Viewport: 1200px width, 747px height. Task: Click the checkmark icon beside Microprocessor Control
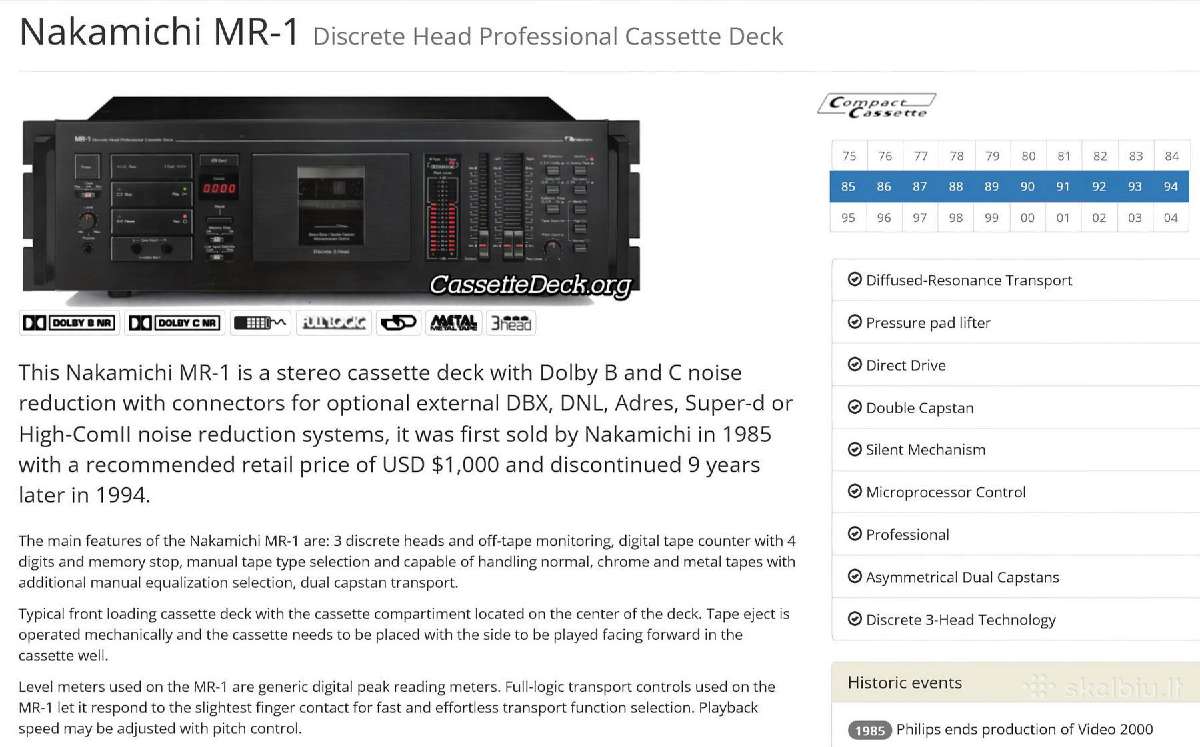point(854,492)
